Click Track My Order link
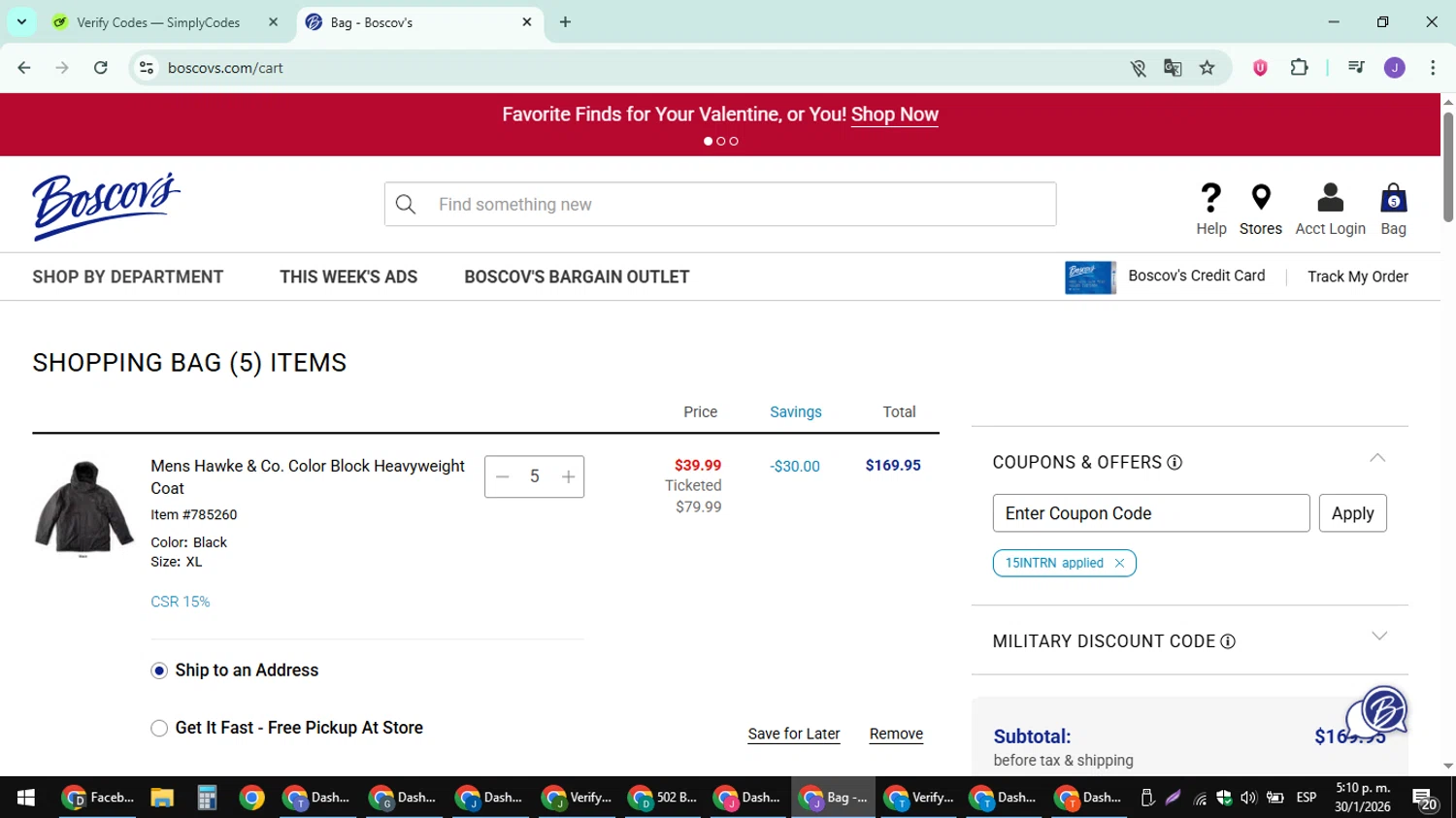This screenshot has width=1456, height=818. click(x=1358, y=277)
